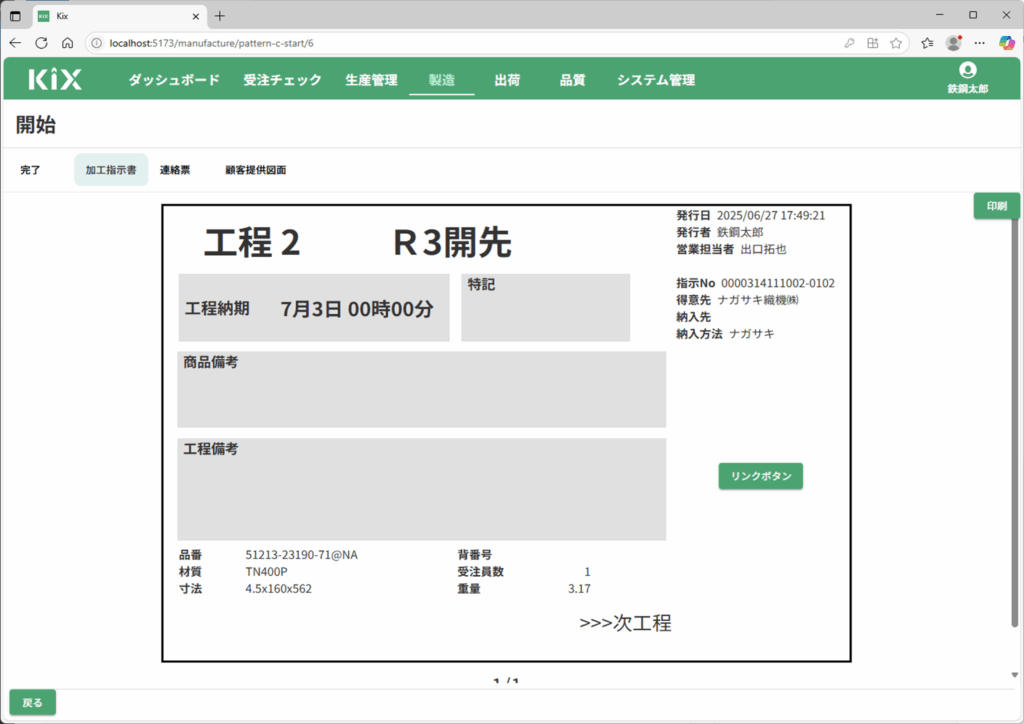Open browser home page icon

(x=67, y=43)
